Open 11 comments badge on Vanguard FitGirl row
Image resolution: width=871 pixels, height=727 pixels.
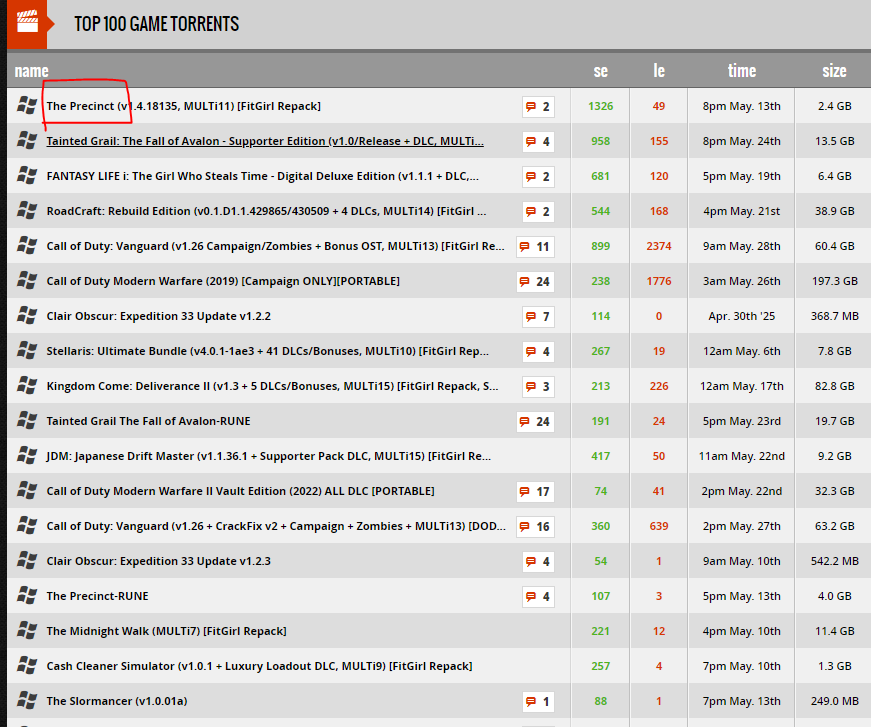[x=535, y=247]
